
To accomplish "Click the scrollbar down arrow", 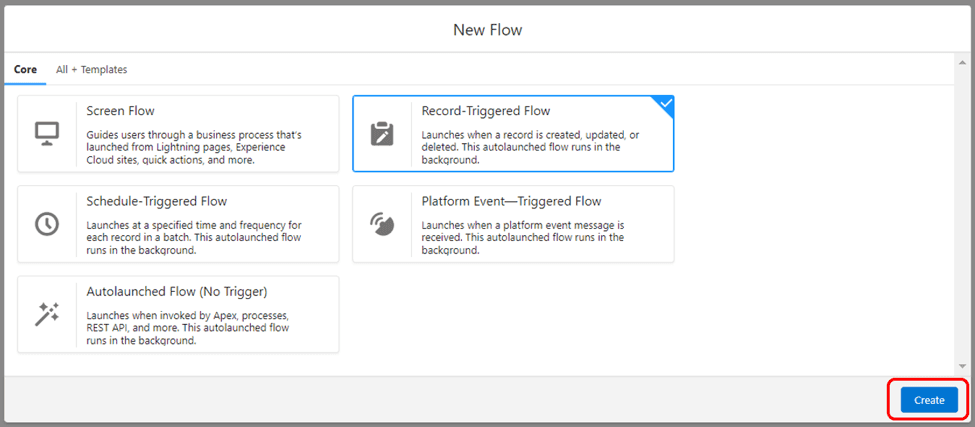I will pyautogui.click(x=963, y=366).
